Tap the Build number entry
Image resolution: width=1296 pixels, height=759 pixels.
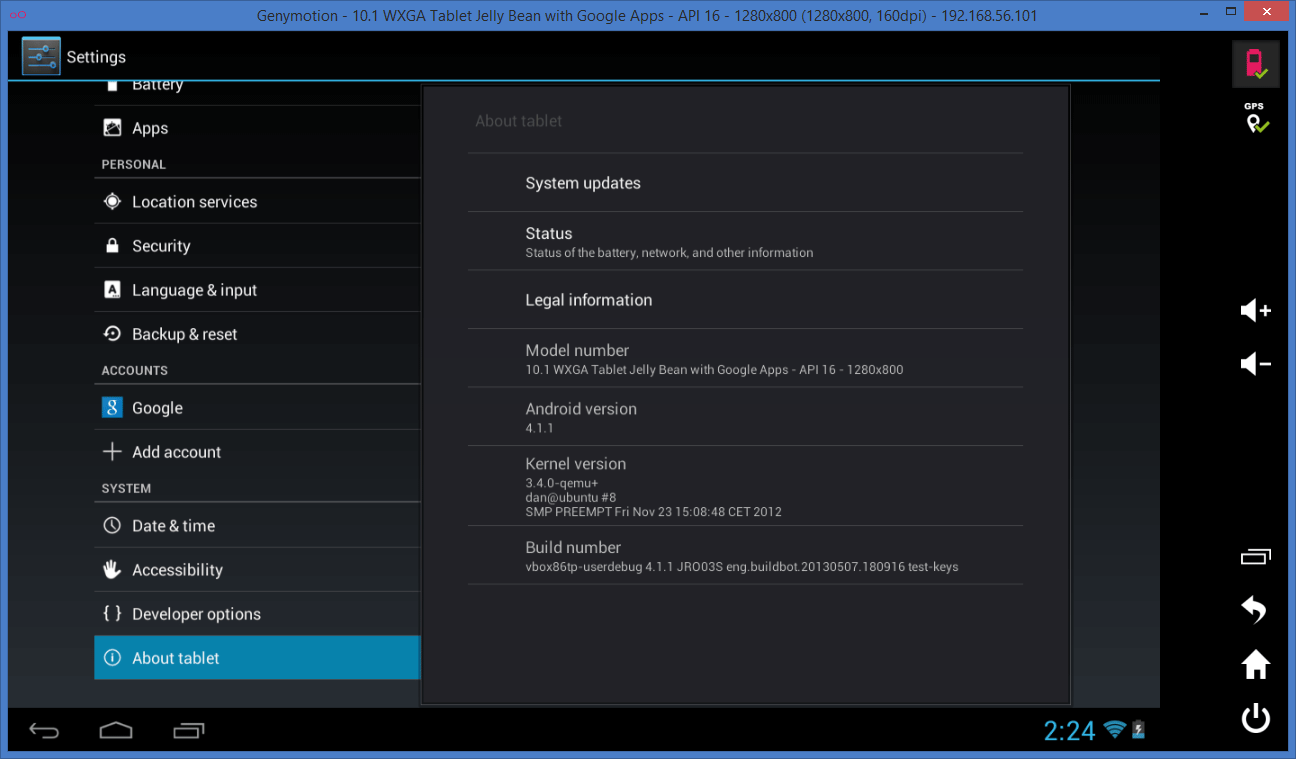[x=745, y=555]
